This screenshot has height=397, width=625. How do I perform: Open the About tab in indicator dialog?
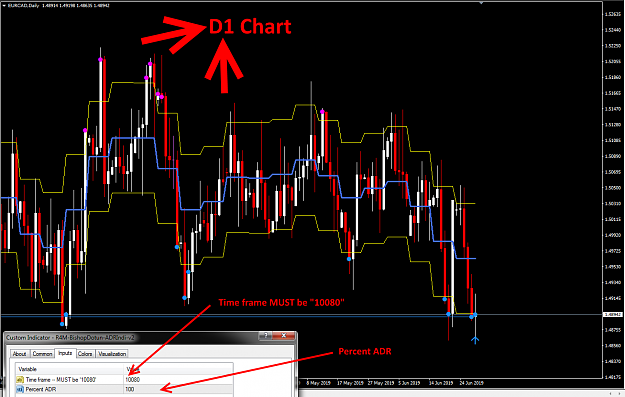[x=19, y=354]
